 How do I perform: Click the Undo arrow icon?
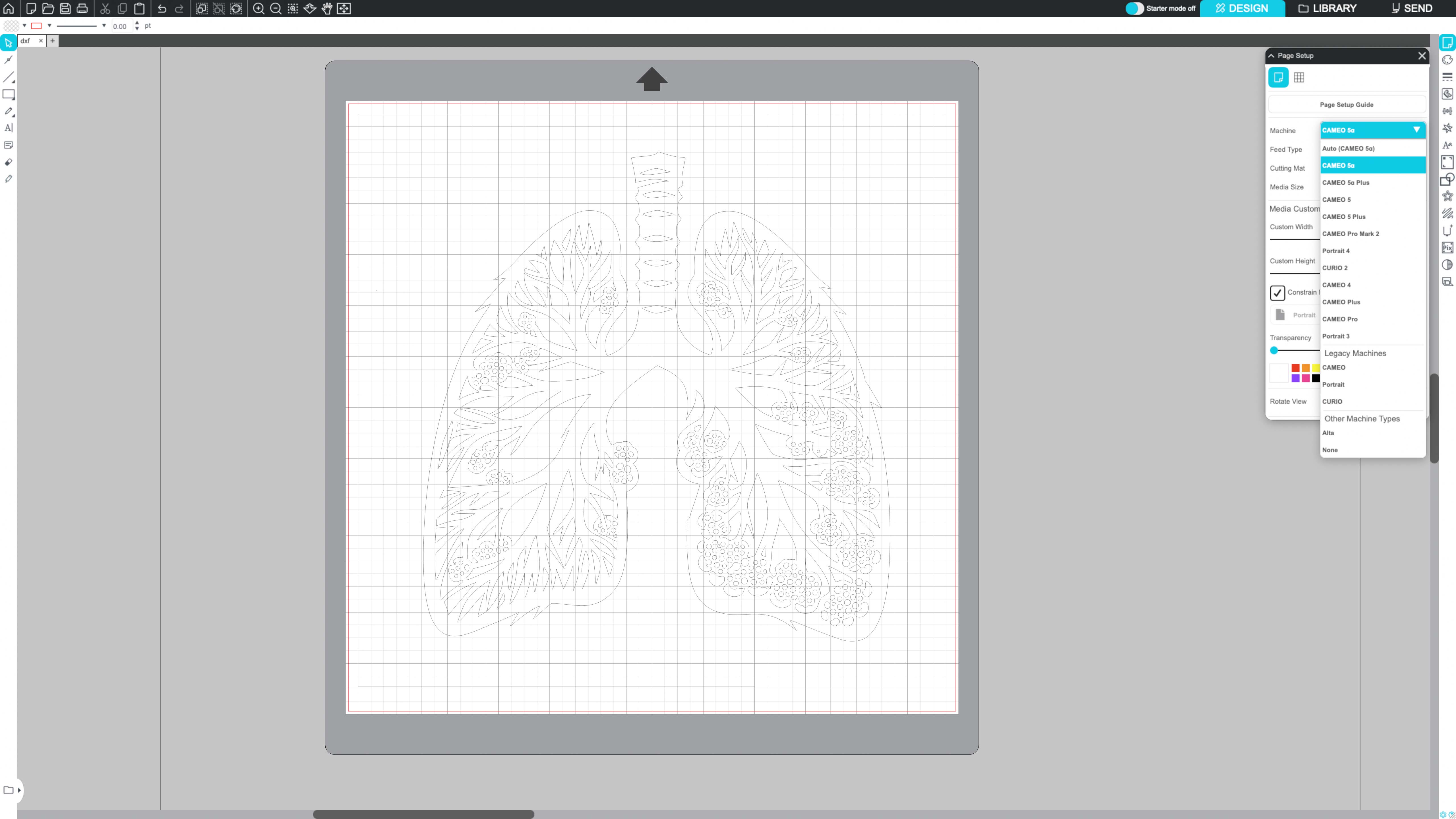click(x=162, y=9)
